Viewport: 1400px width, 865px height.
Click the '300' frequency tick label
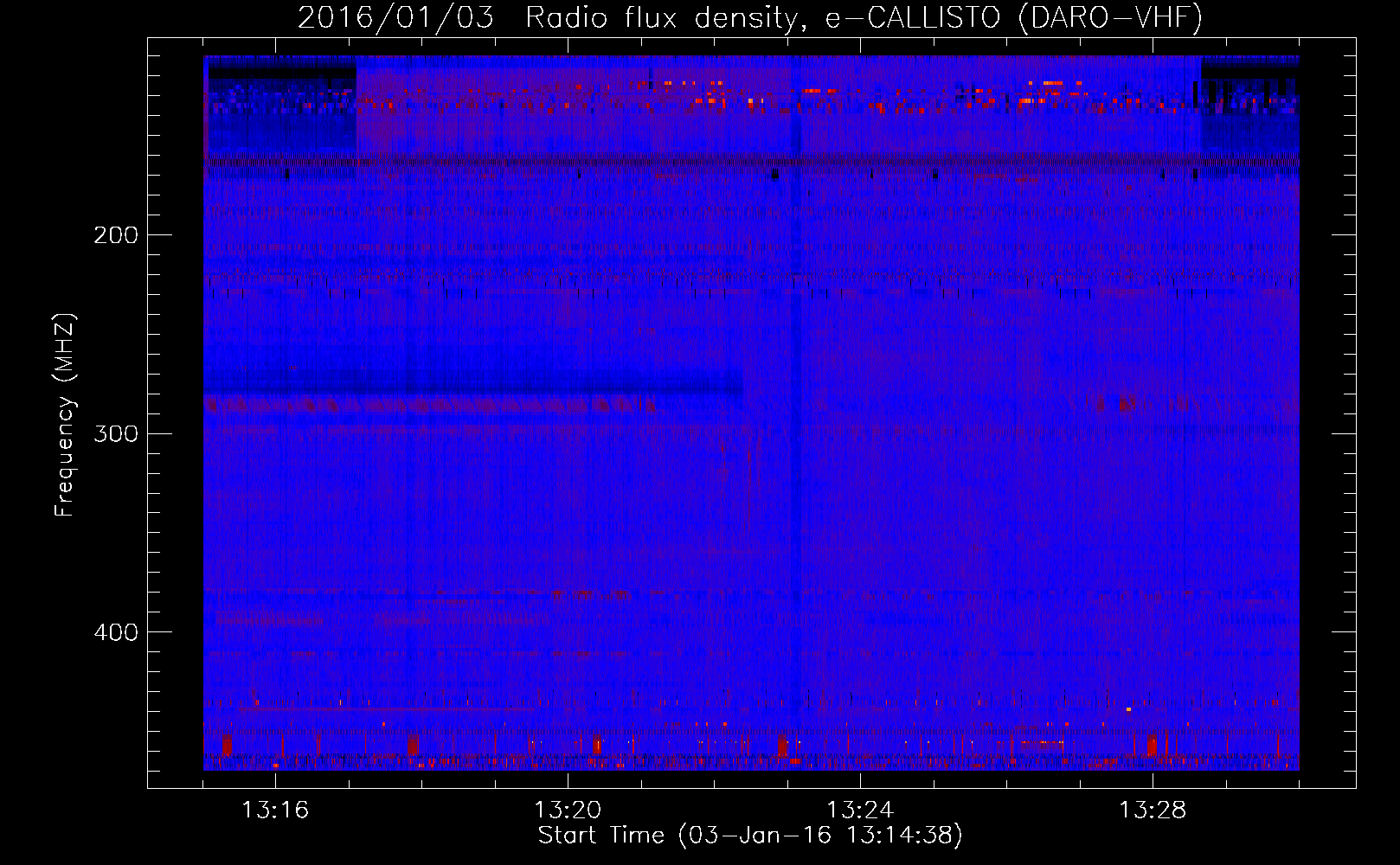click(116, 433)
